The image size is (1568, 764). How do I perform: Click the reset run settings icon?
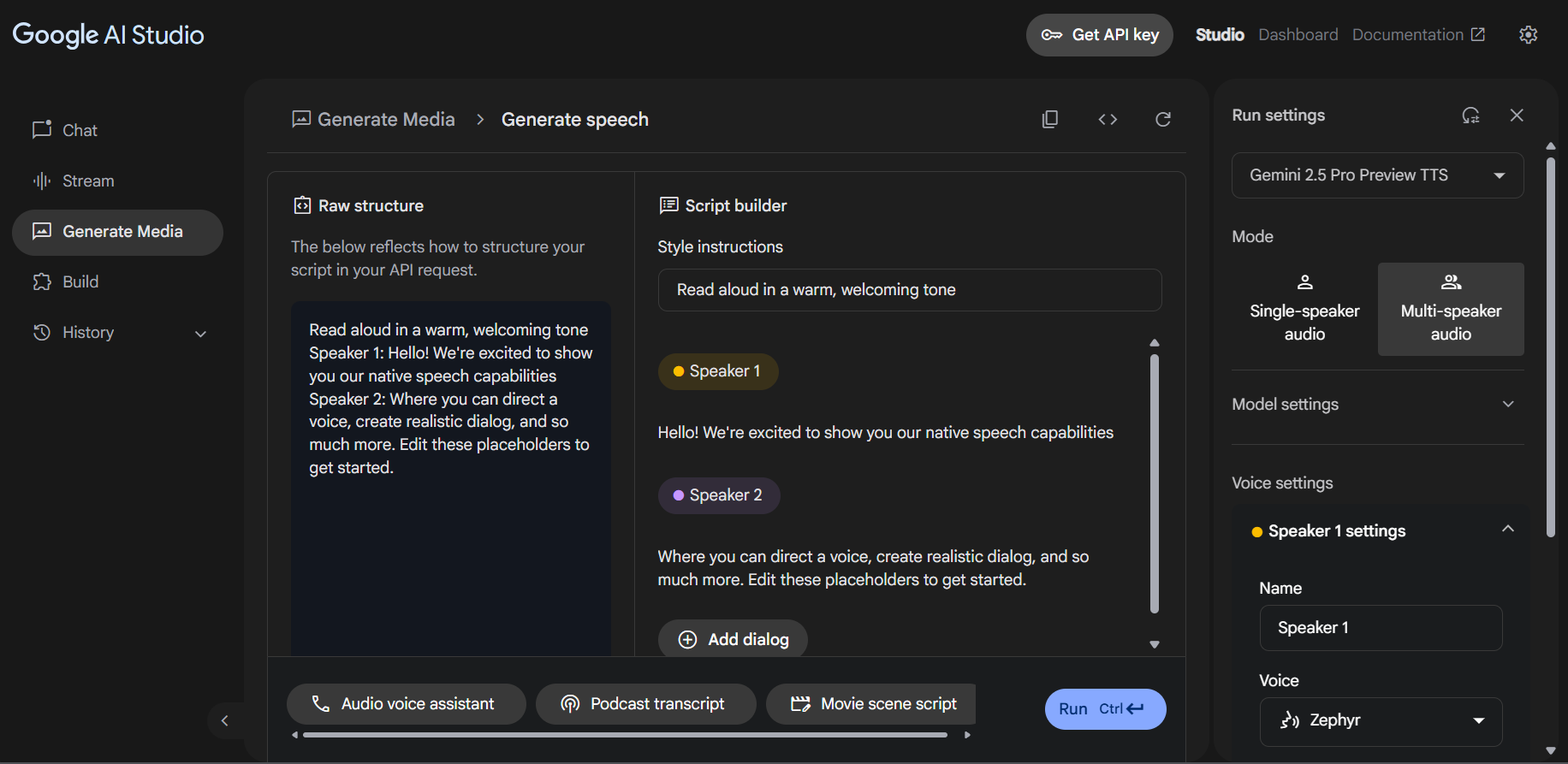[1470, 115]
